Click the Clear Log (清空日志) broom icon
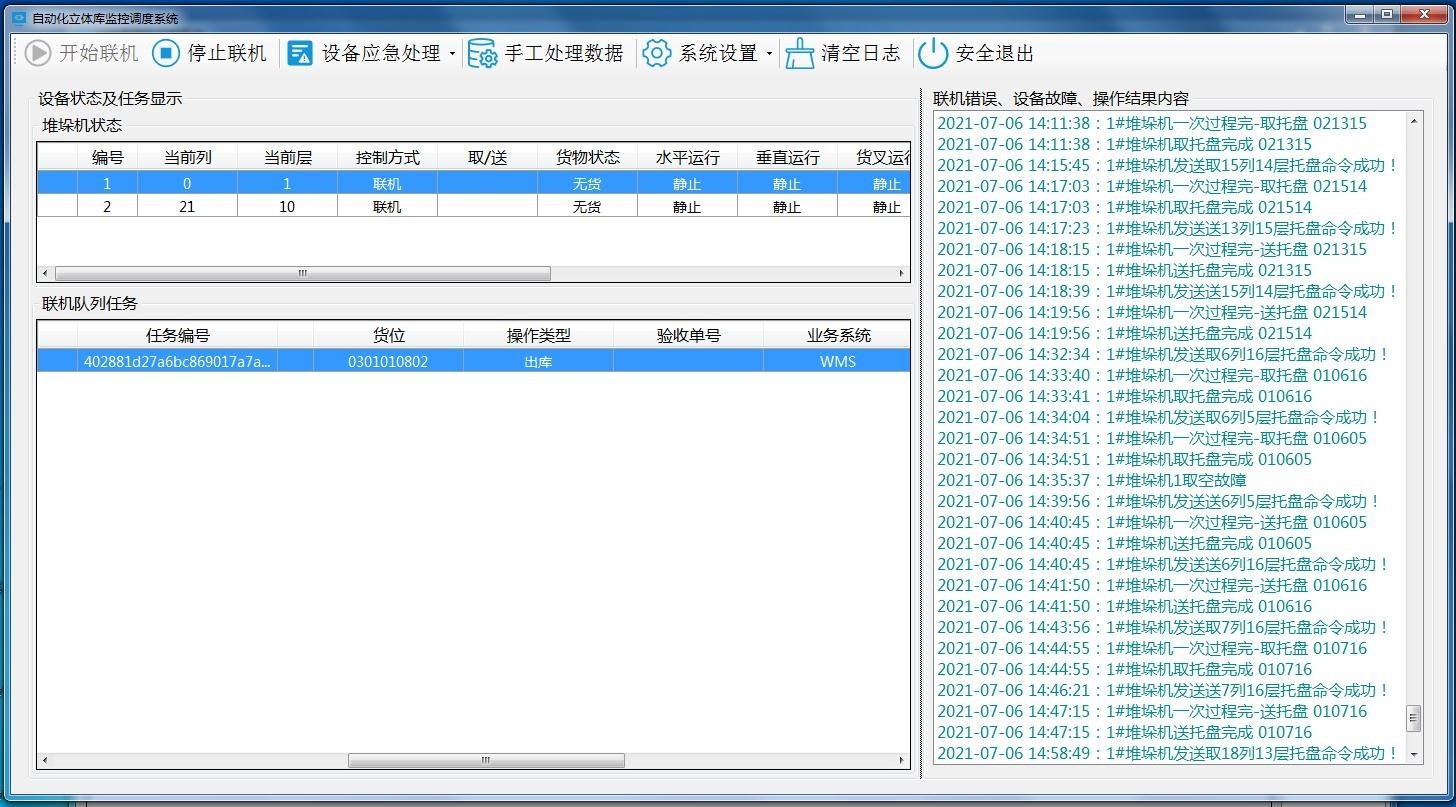The image size is (1456, 807). pos(799,53)
